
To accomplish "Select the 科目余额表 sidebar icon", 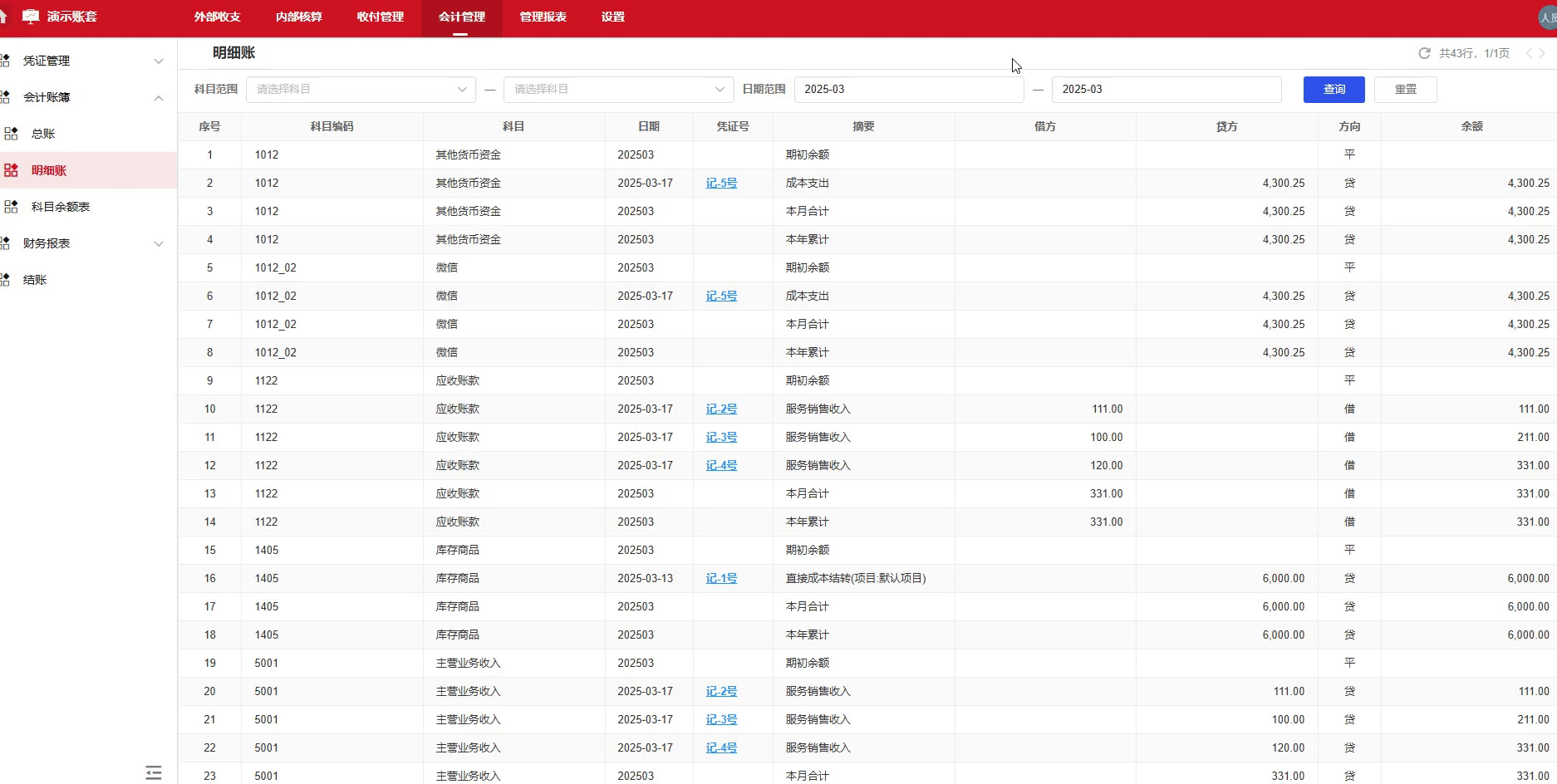I will [x=12, y=206].
